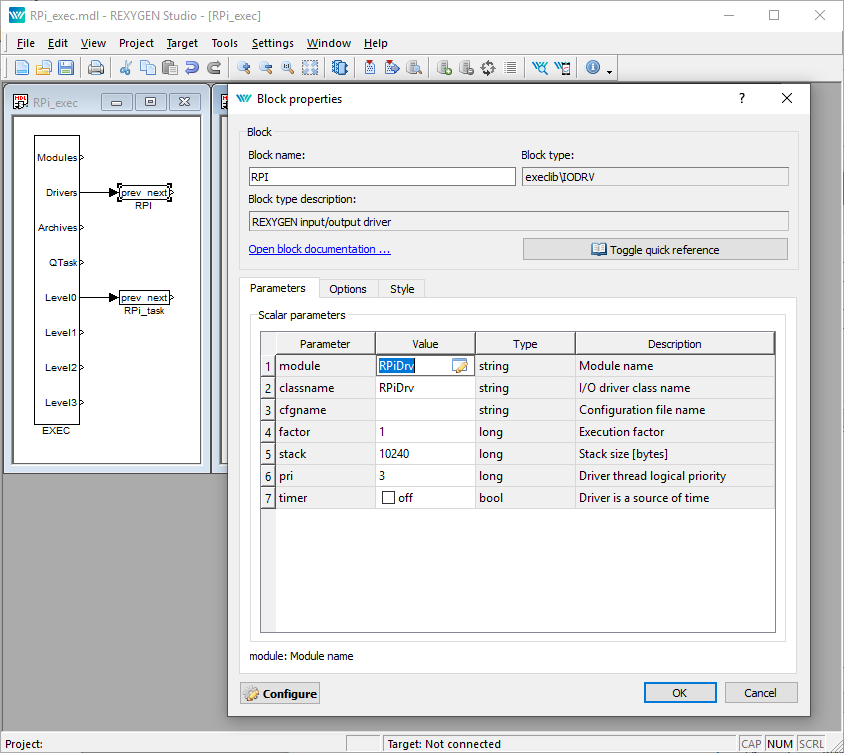Confirm dialog with OK button
The image size is (844, 753).
[680, 693]
